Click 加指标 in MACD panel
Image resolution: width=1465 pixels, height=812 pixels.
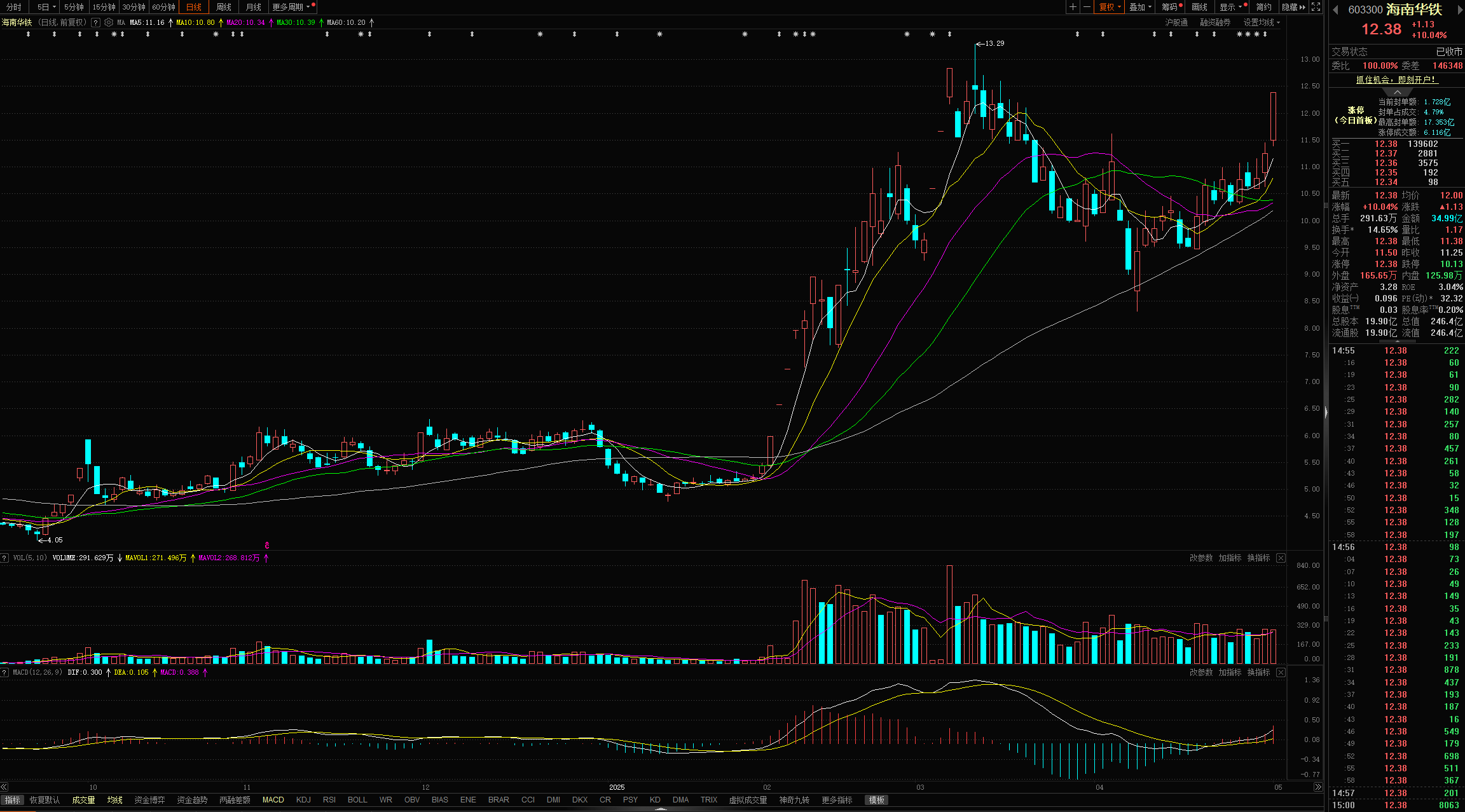pyautogui.click(x=1230, y=672)
